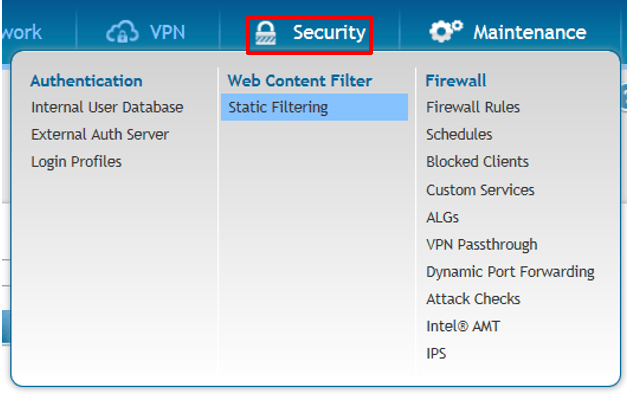Click the Authentication section heading
Screen dimensions: 627x396
coord(86,81)
